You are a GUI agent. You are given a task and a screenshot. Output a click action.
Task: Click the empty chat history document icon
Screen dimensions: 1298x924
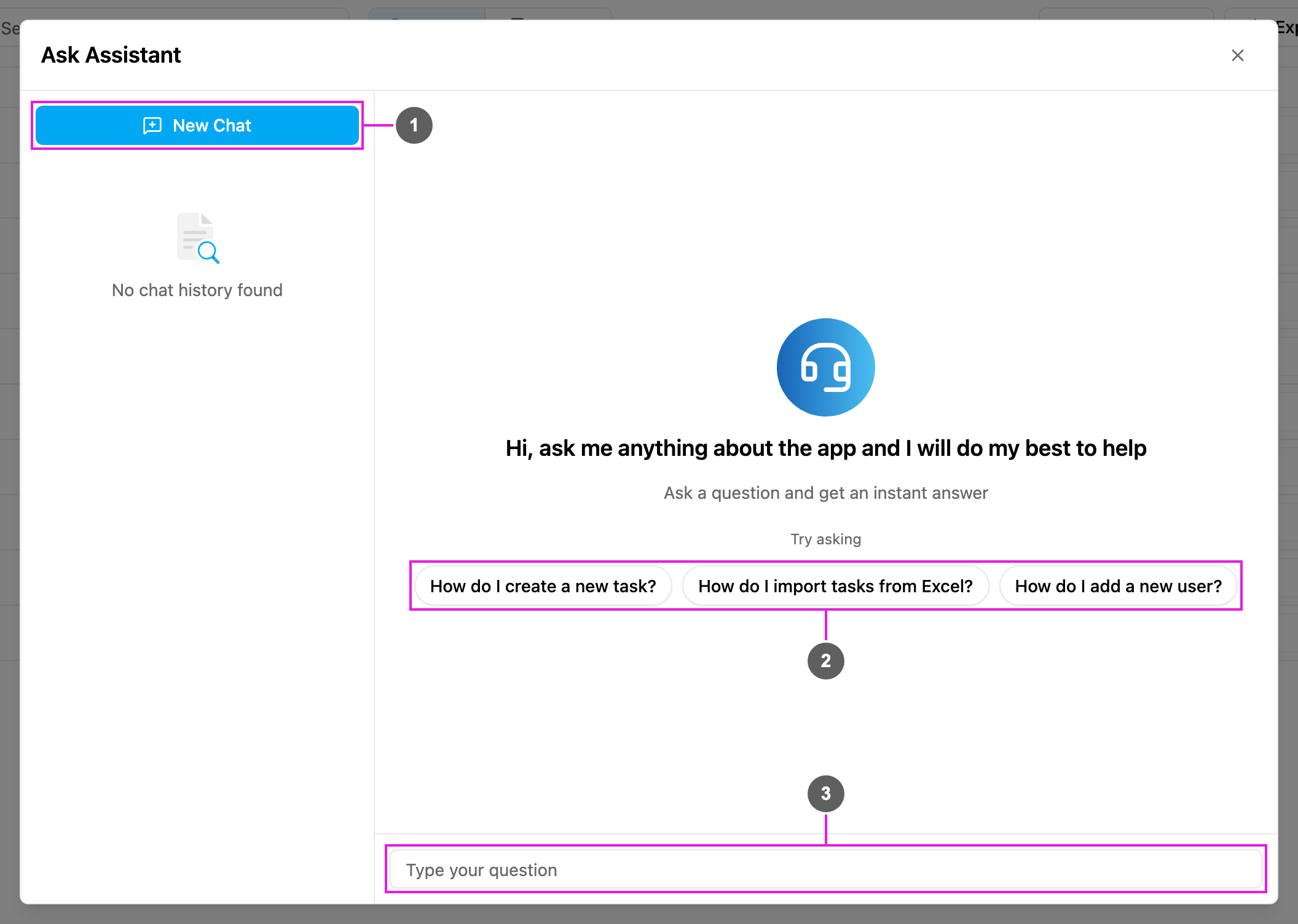click(x=198, y=238)
